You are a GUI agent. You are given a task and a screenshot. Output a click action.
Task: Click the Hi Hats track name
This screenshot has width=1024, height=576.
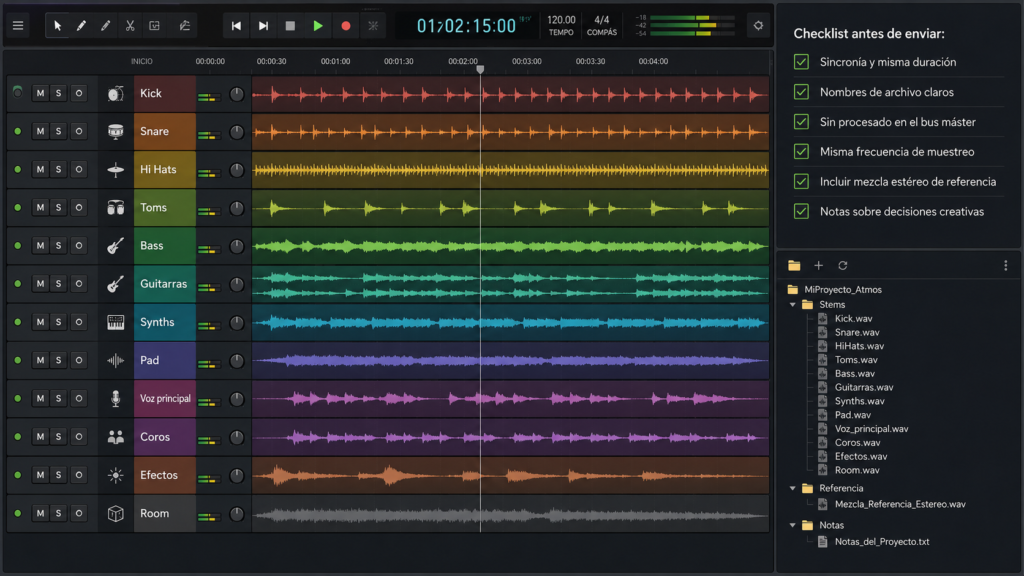pyautogui.click(x=158, y=170)
